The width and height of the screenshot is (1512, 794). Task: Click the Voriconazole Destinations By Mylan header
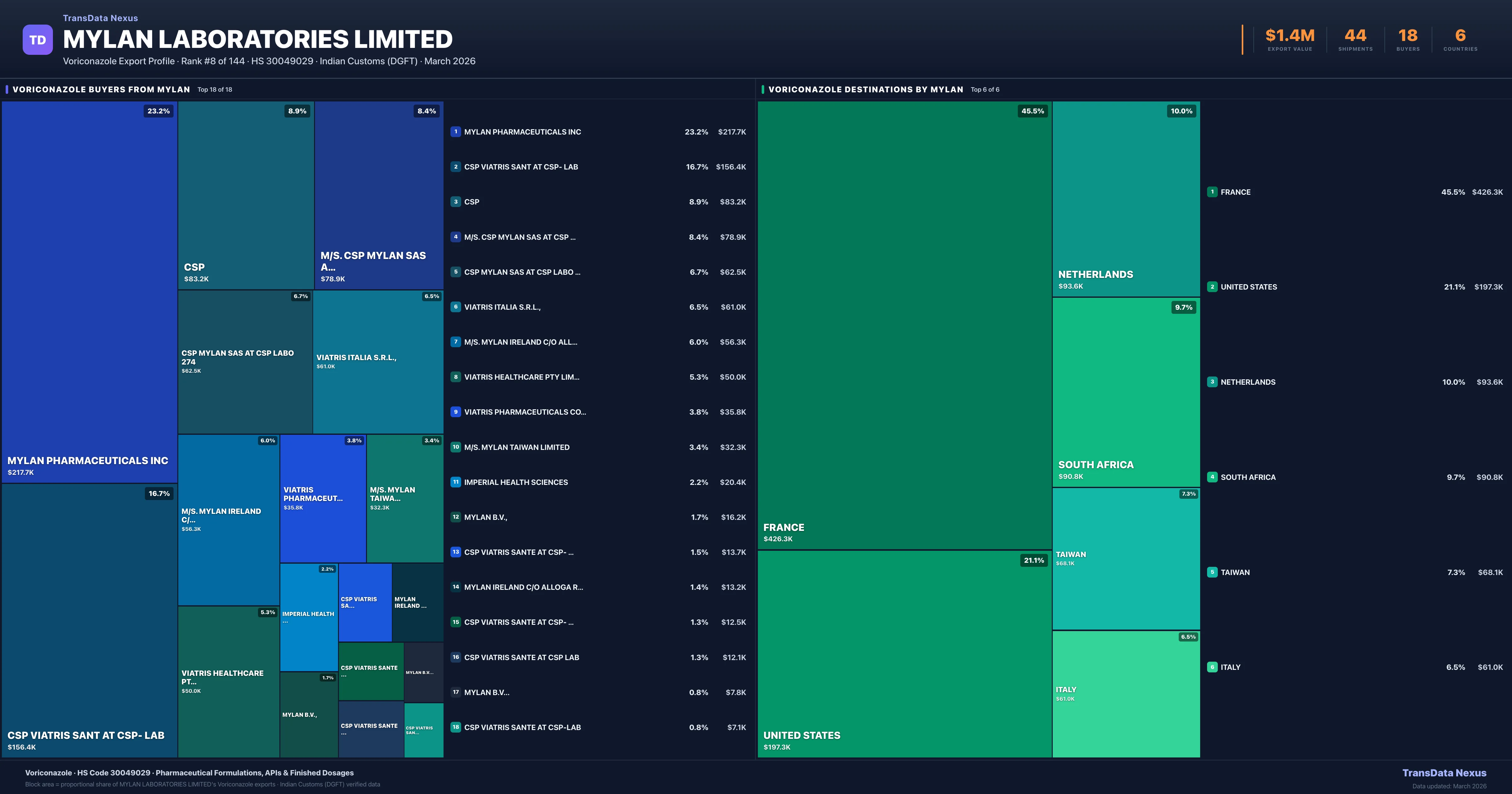tap(865, 89)
